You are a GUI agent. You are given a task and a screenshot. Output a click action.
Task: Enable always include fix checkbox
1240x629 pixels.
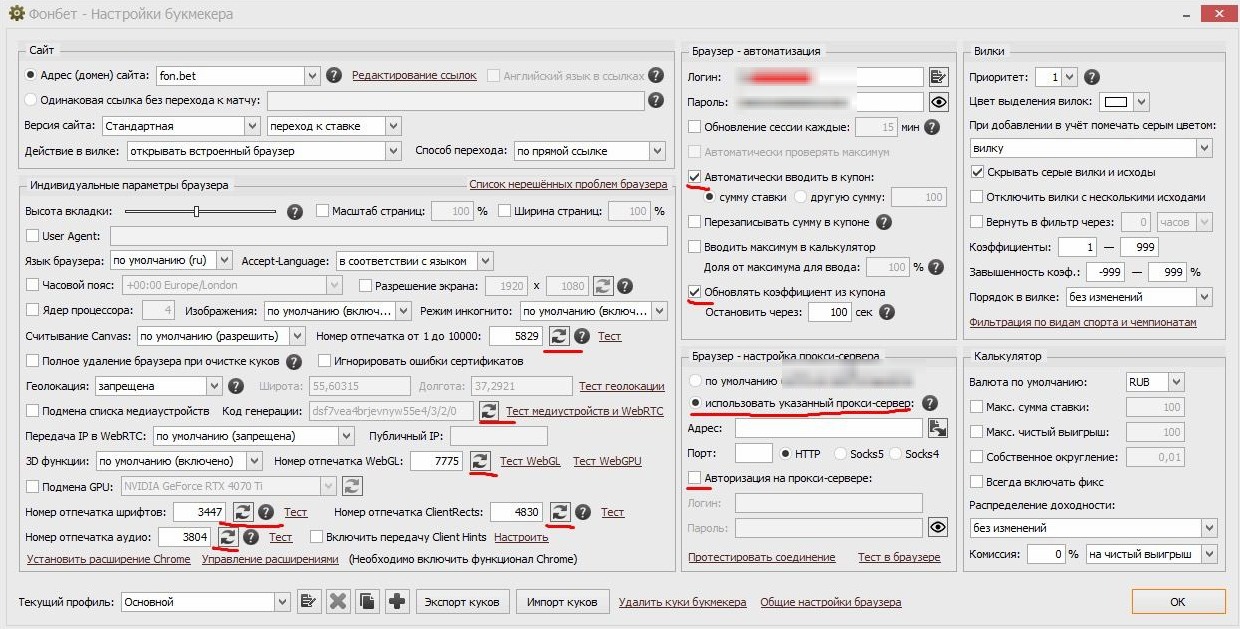click(x=977, y=481)
